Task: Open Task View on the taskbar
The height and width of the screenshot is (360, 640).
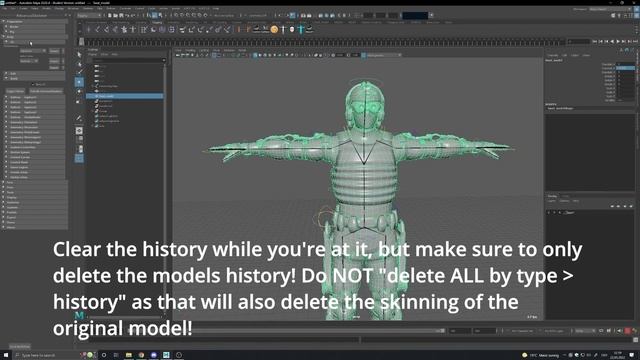Action: pyautogui.click(x=116, y=355)
